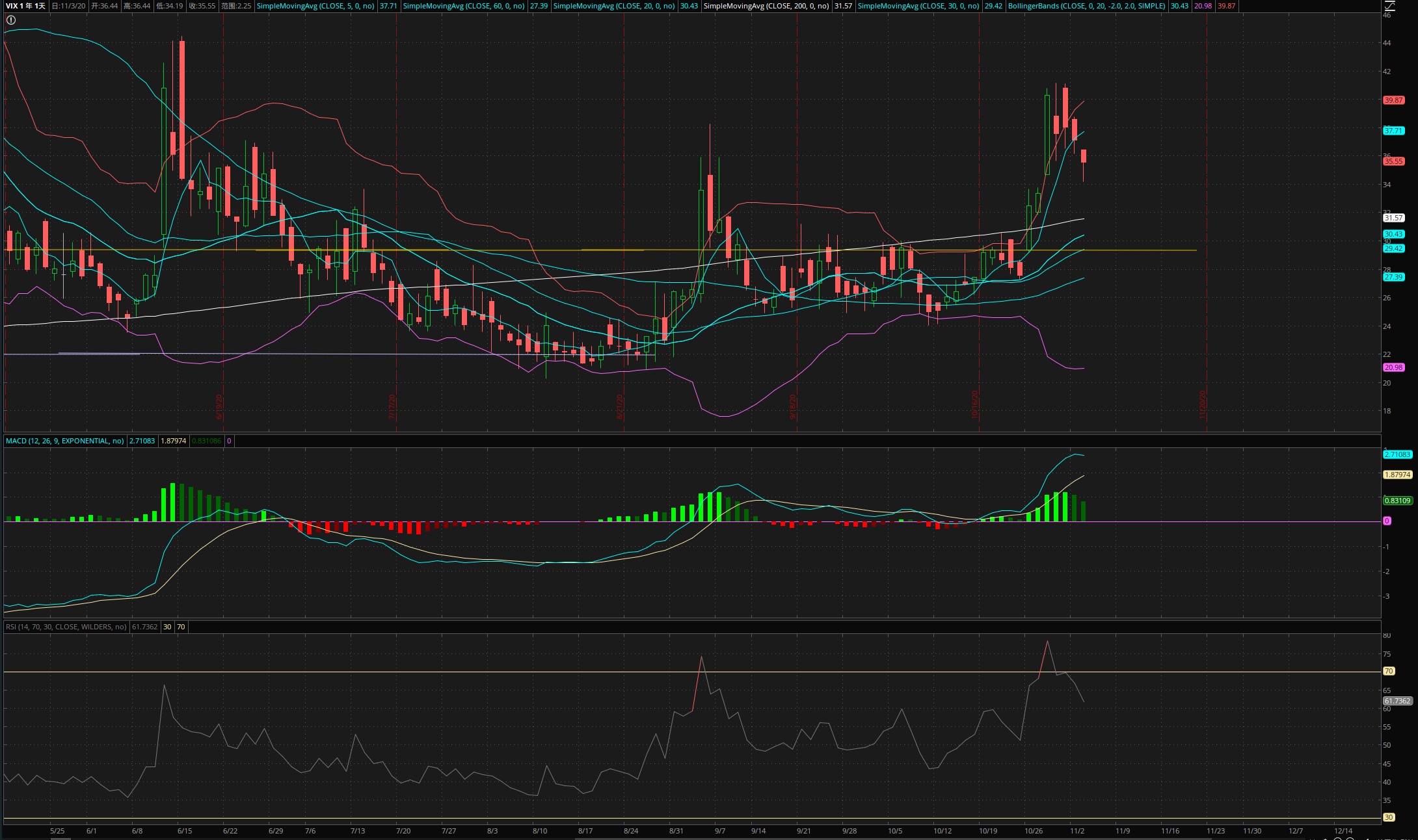
Task: Click the 29.42 SMA30 header value
Action: click(993, 6)
